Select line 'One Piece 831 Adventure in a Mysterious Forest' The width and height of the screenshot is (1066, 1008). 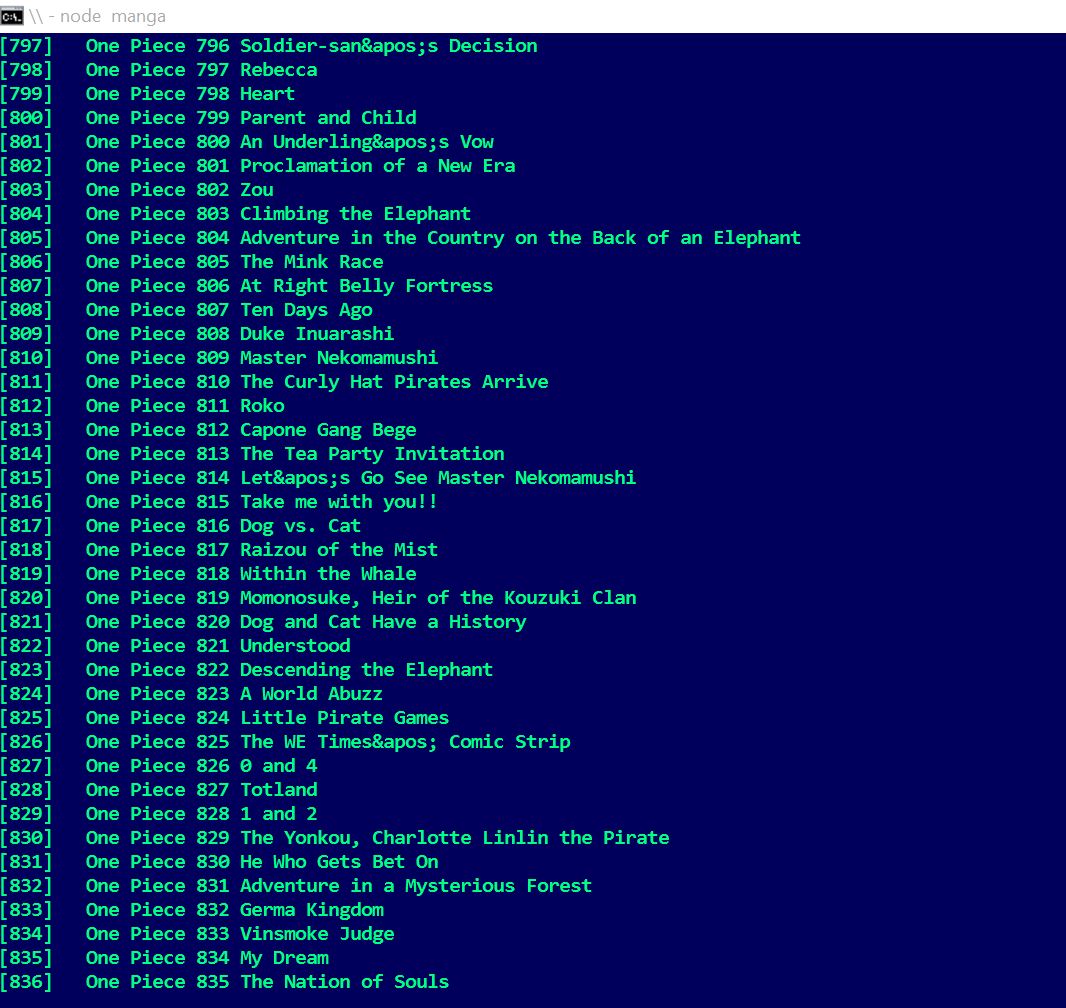click(339, 886)
